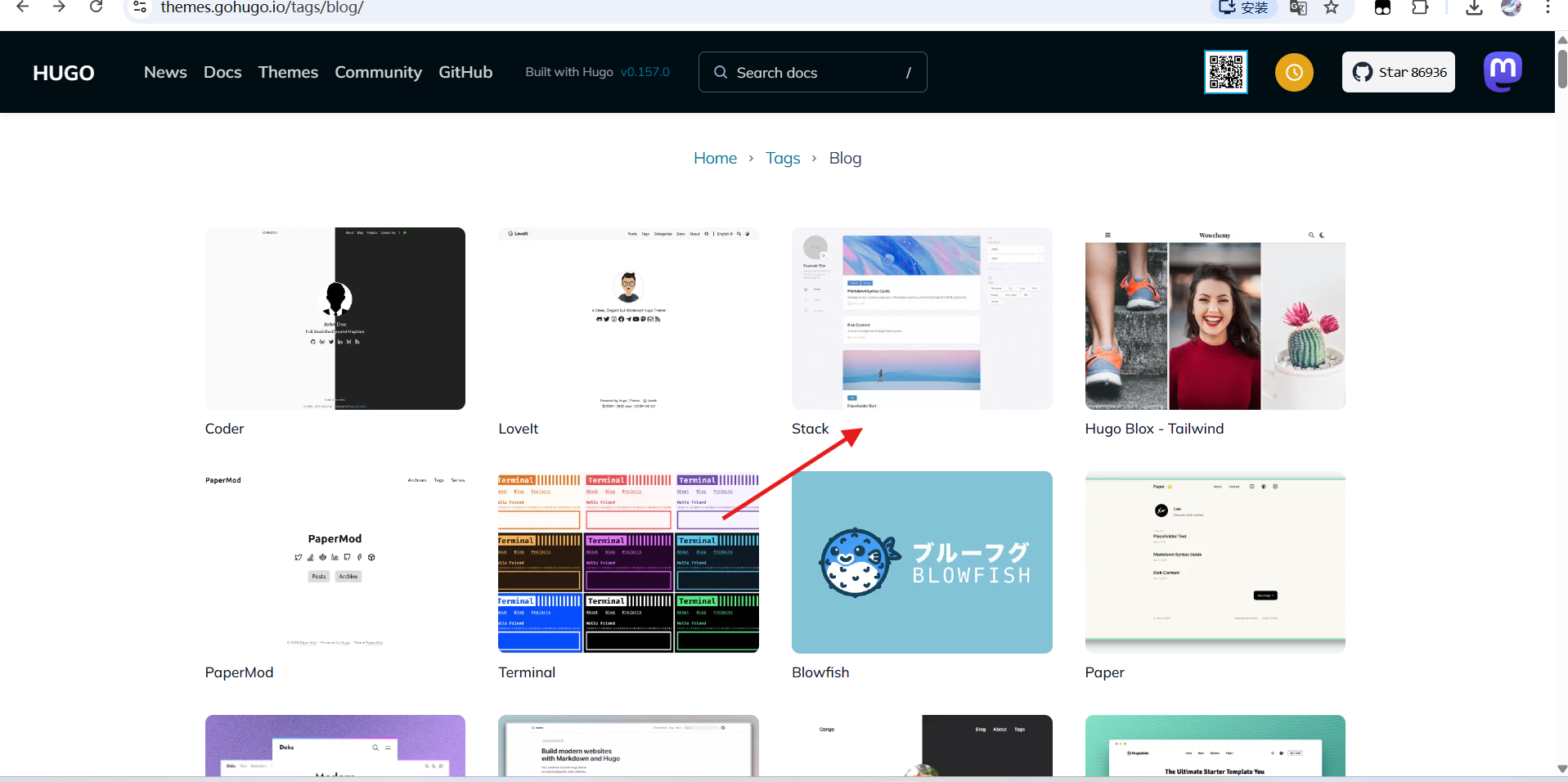This screenshot has width=1568, height=782.
Task: Open Chrome three-dot menu
Action: (x=1548, y=7)
